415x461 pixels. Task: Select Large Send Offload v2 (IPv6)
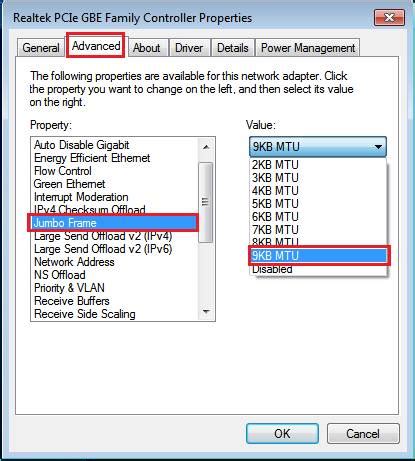(x=115, y=249)
